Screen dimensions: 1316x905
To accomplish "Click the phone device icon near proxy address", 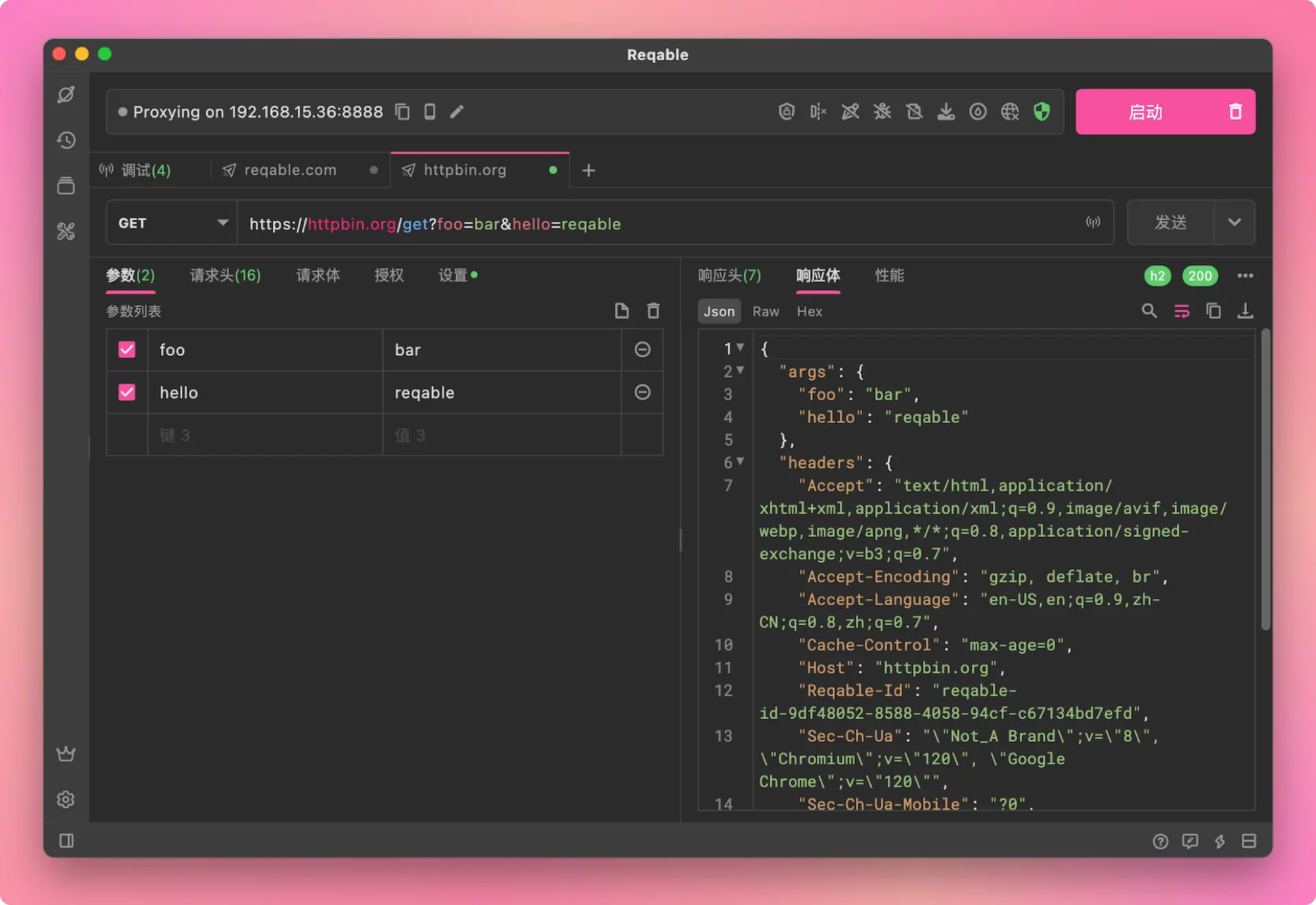I will [x=430, y=112].
